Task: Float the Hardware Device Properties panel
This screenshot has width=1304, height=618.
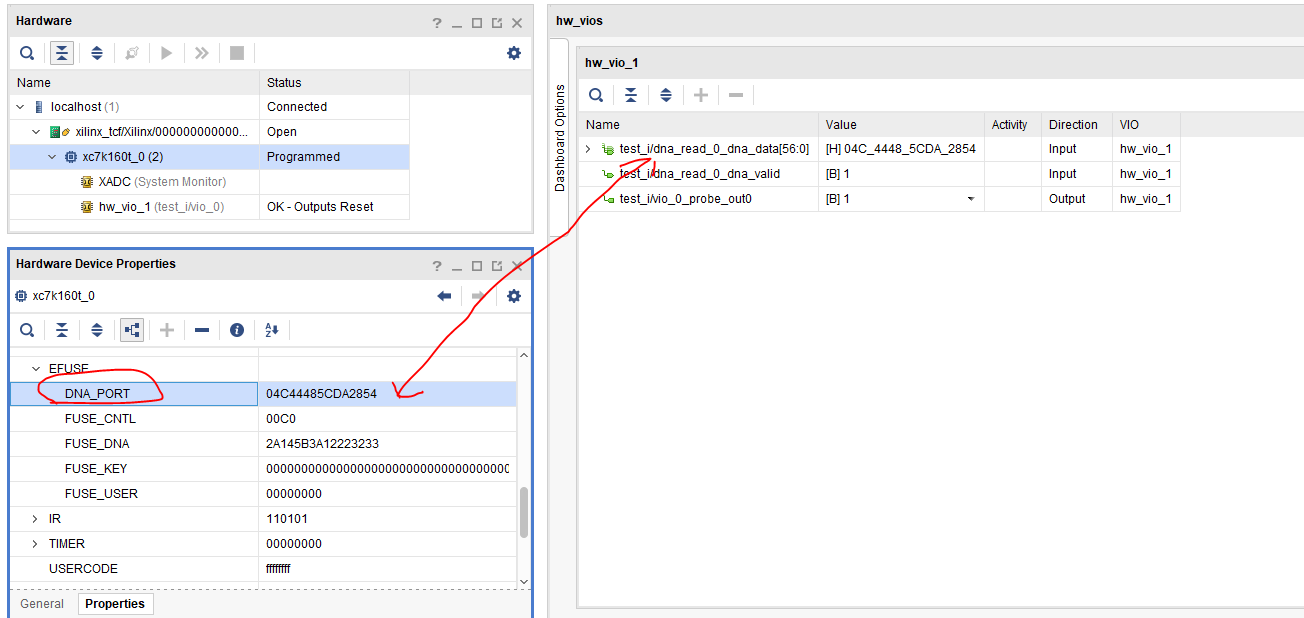Action: click(497, 266)
